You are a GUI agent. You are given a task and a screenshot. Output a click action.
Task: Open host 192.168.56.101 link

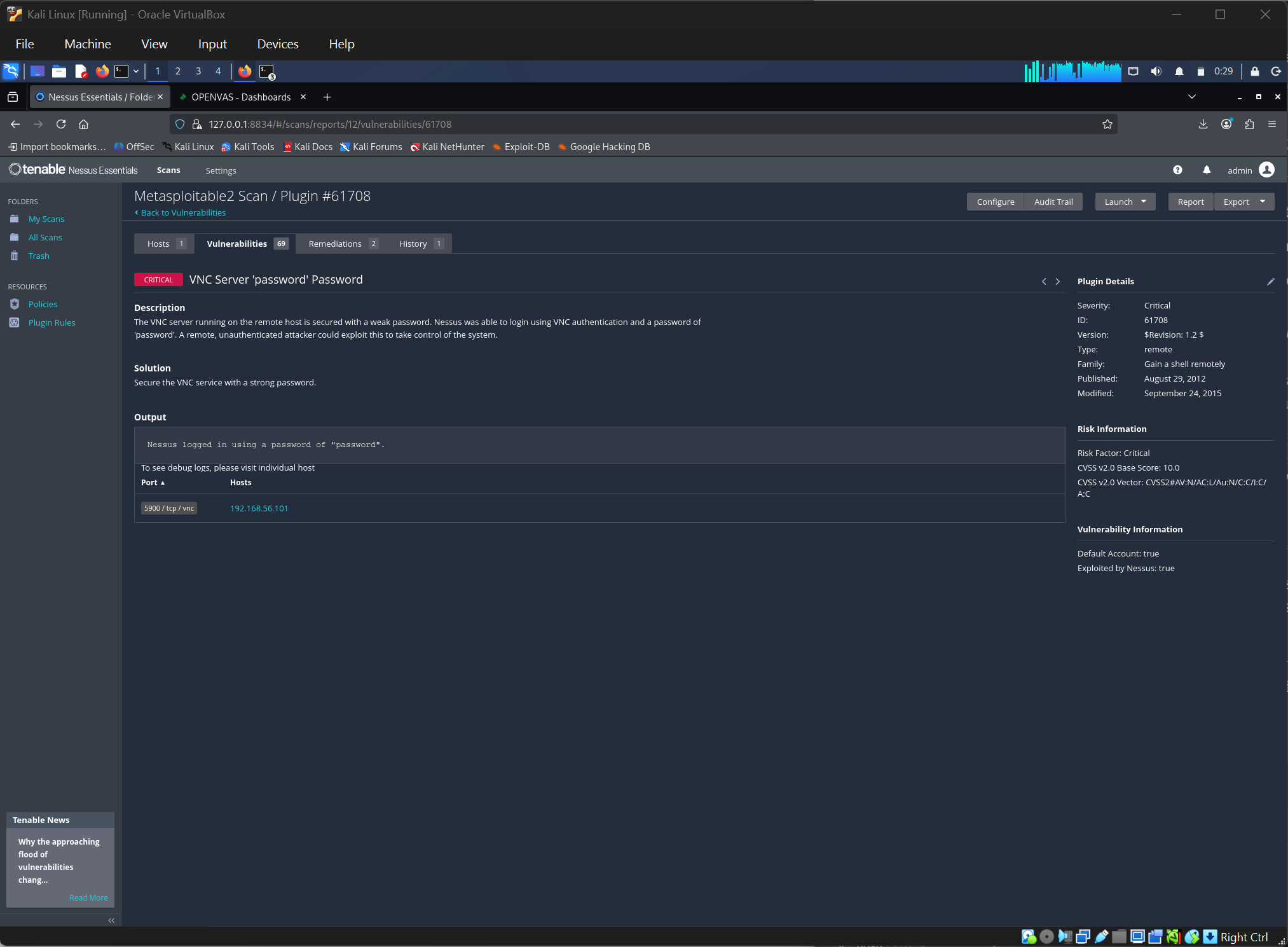[x=259, y=508]
